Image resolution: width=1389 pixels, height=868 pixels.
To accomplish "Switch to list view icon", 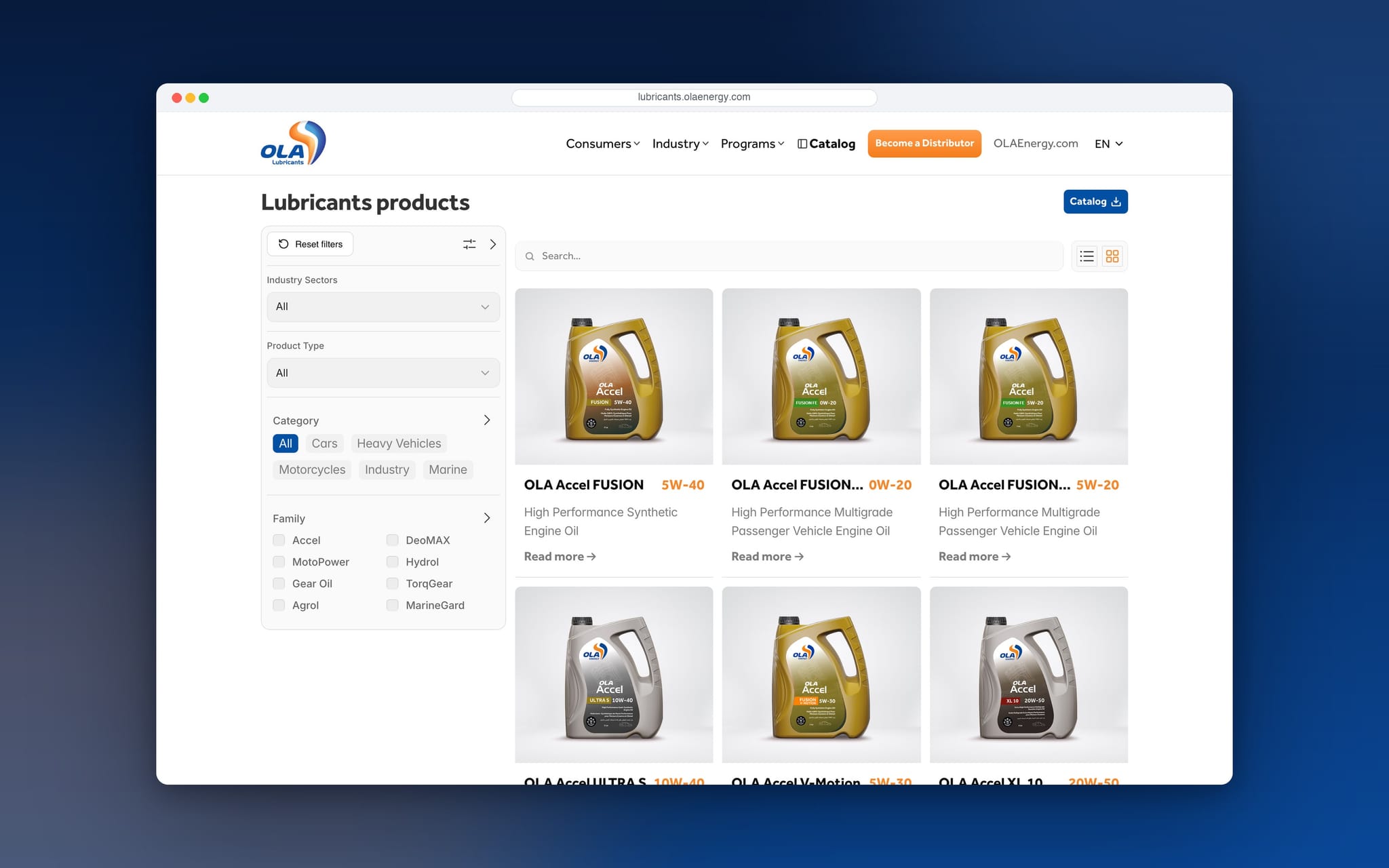I will tap(1087, 256).
